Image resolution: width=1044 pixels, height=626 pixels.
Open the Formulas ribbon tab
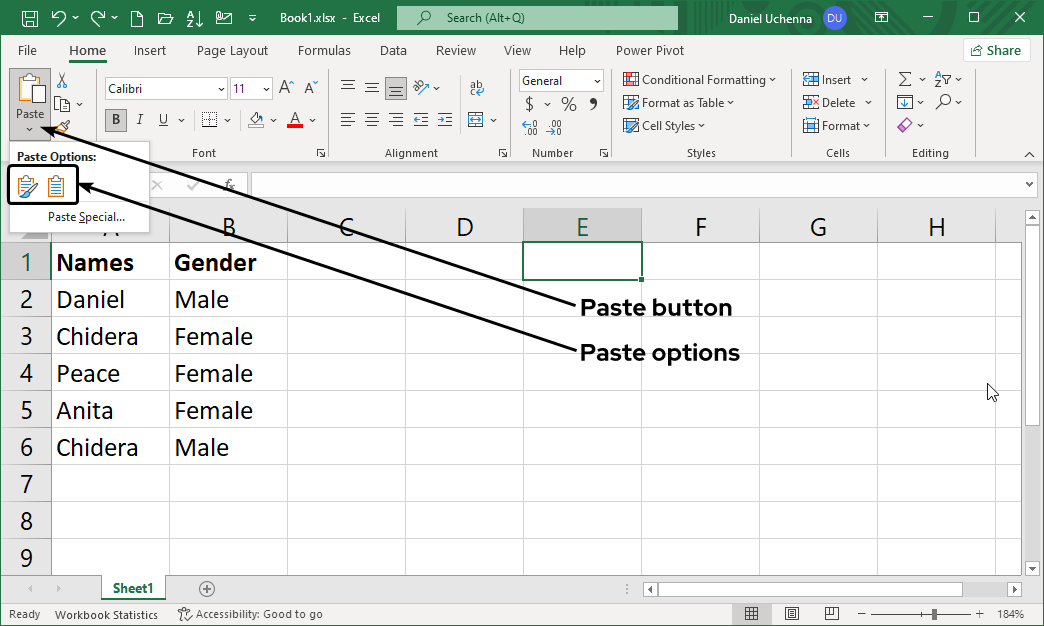click(324, 50)
